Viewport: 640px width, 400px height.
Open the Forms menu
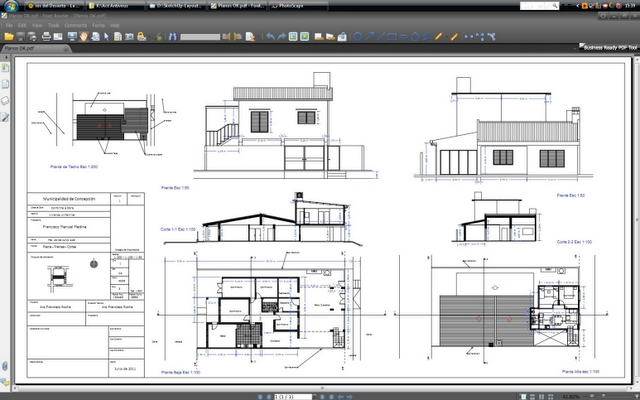98,25
